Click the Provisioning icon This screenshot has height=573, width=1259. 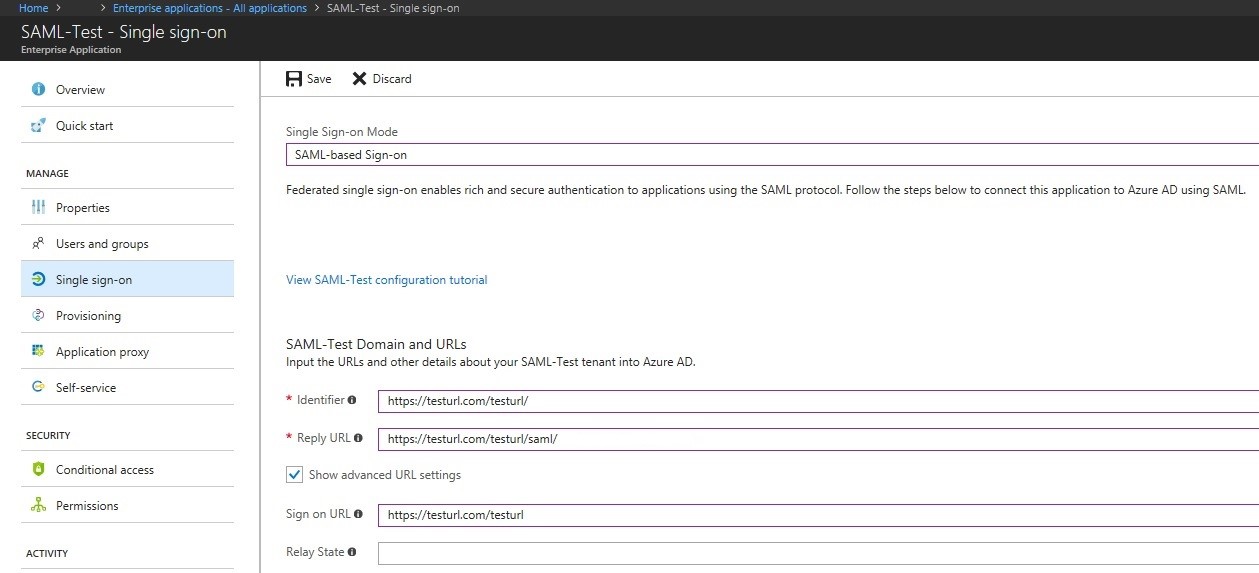[38, 315]
